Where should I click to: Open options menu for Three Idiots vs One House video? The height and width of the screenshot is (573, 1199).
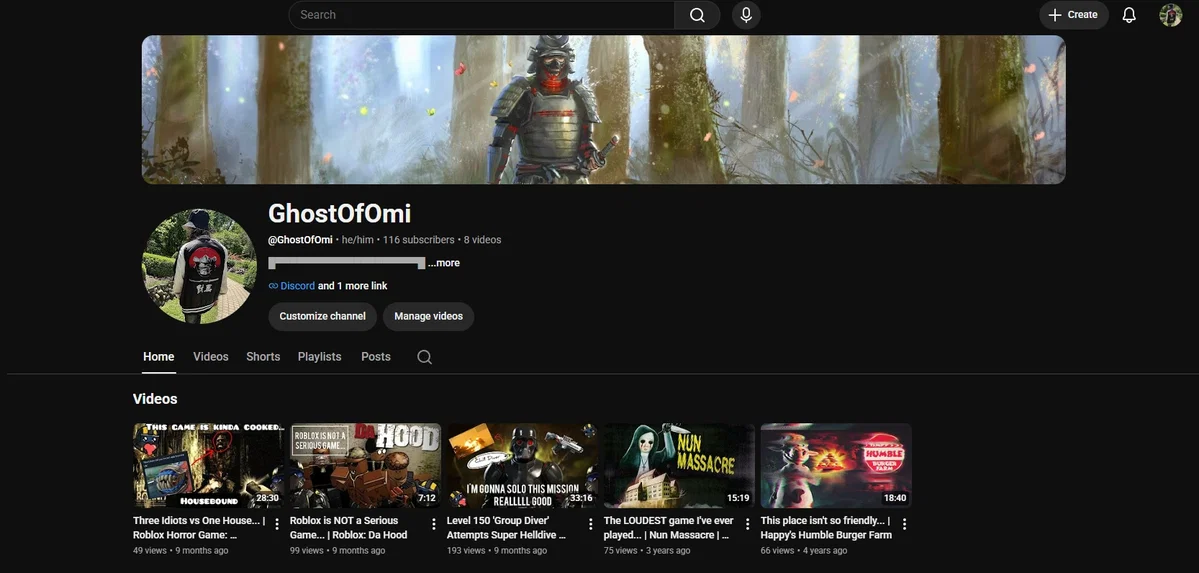click(x=277, y=524)
